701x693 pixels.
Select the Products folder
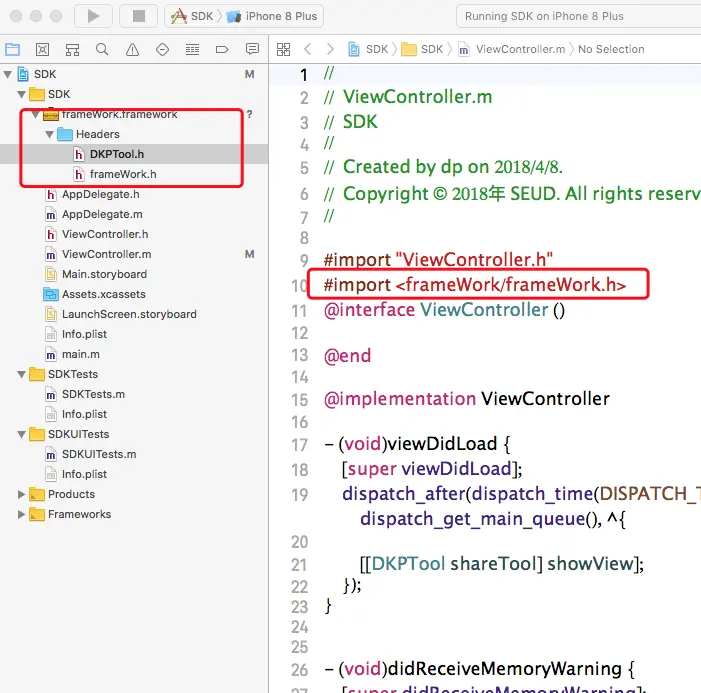pos(71,494)
